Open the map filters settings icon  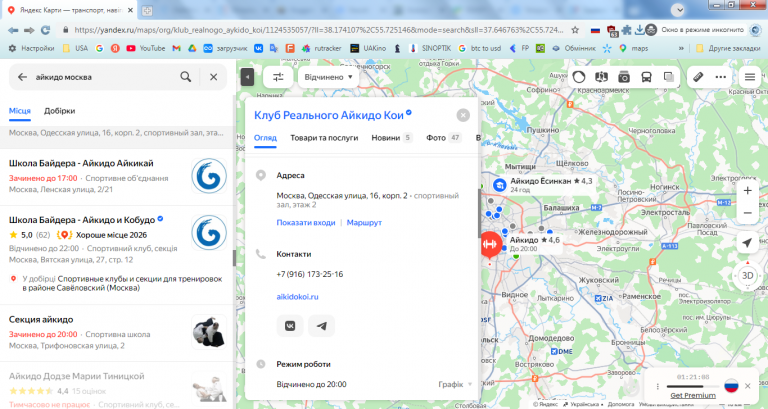click(278, 77)
